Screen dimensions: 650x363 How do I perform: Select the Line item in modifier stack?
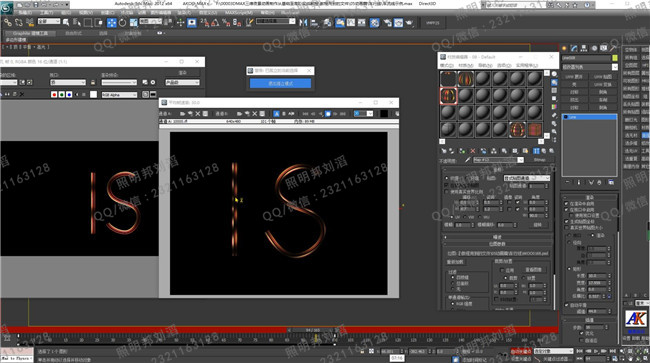[x=589, y=117]
